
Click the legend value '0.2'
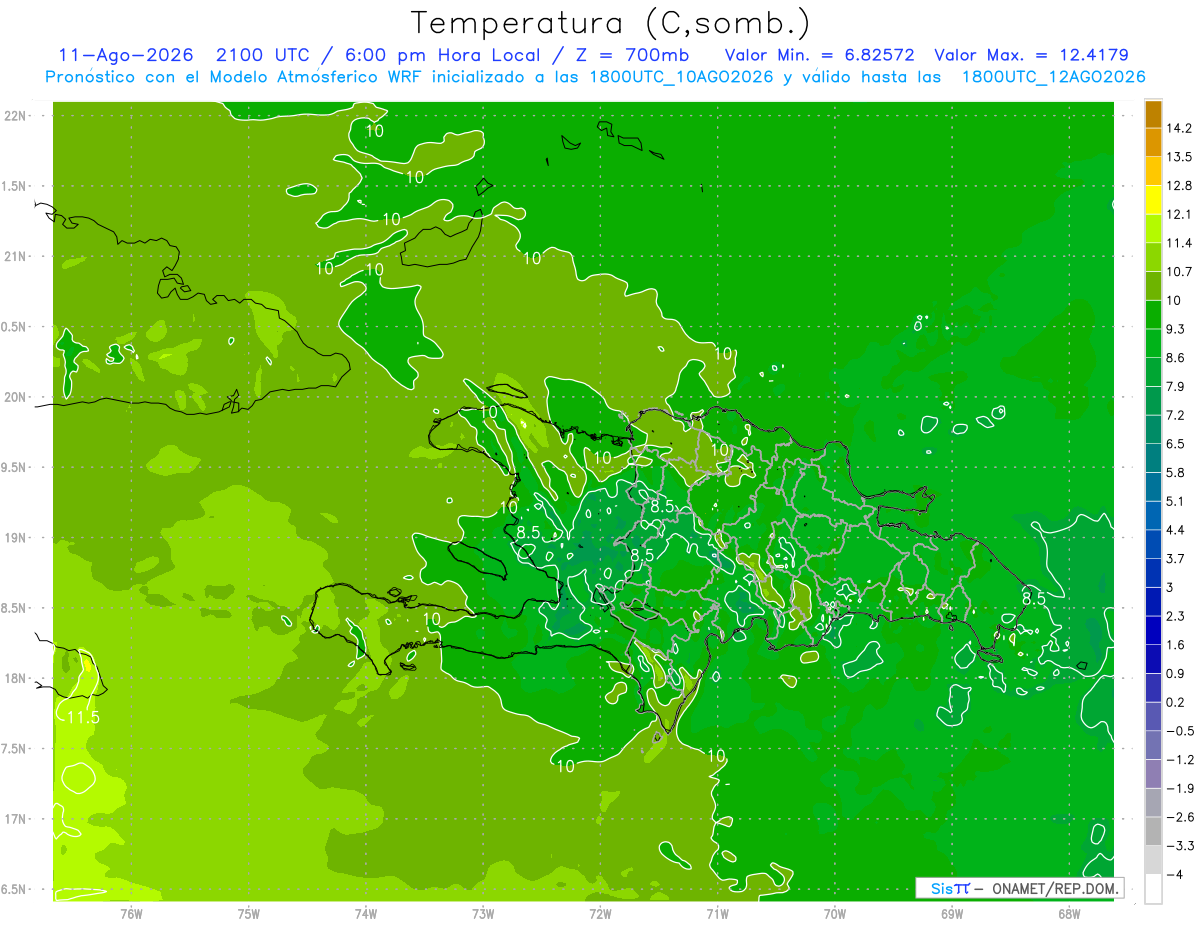[1177, 702]
